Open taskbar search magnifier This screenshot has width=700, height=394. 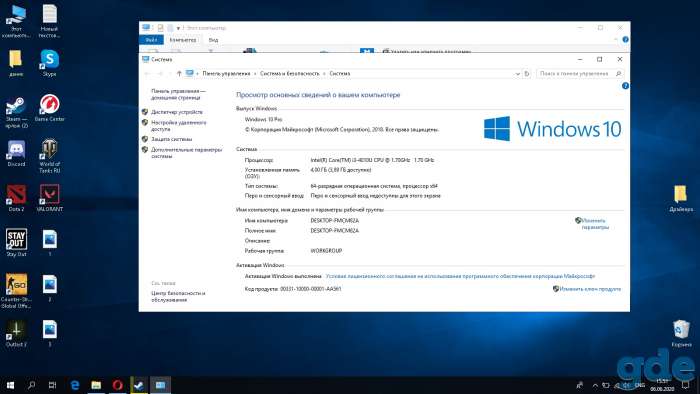31,385
